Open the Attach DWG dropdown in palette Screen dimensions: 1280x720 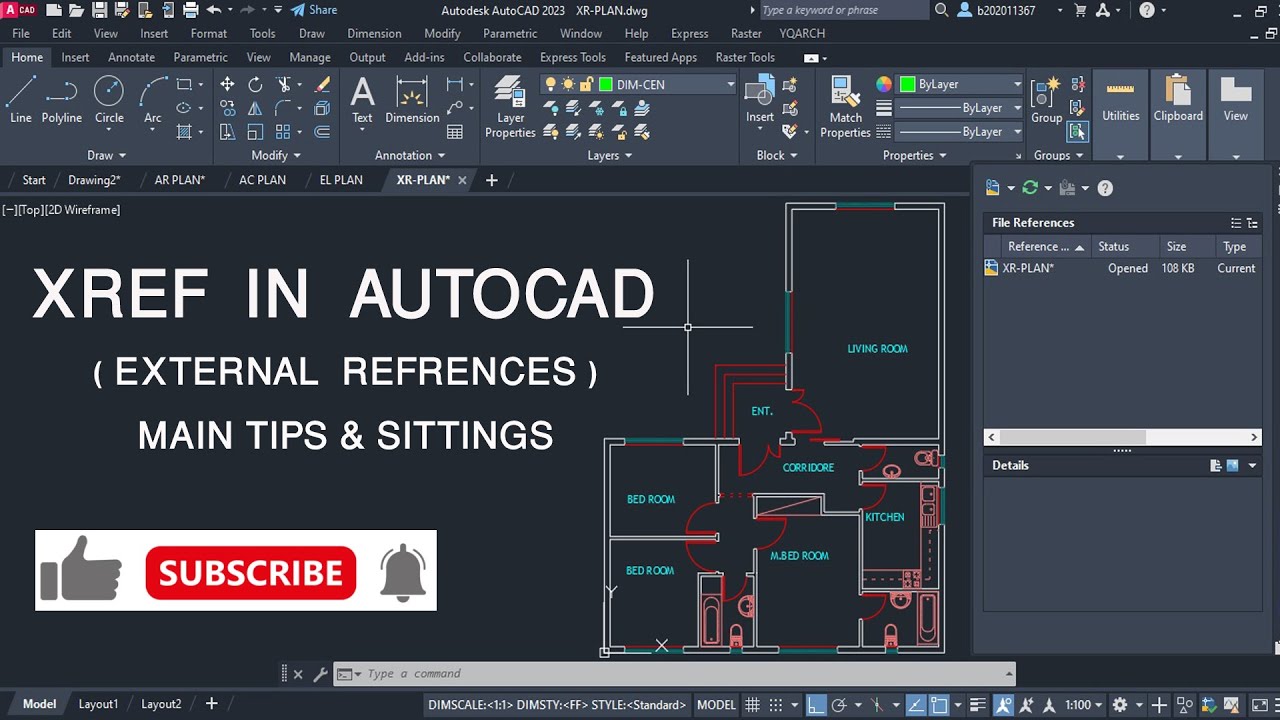click(1011, 188)
